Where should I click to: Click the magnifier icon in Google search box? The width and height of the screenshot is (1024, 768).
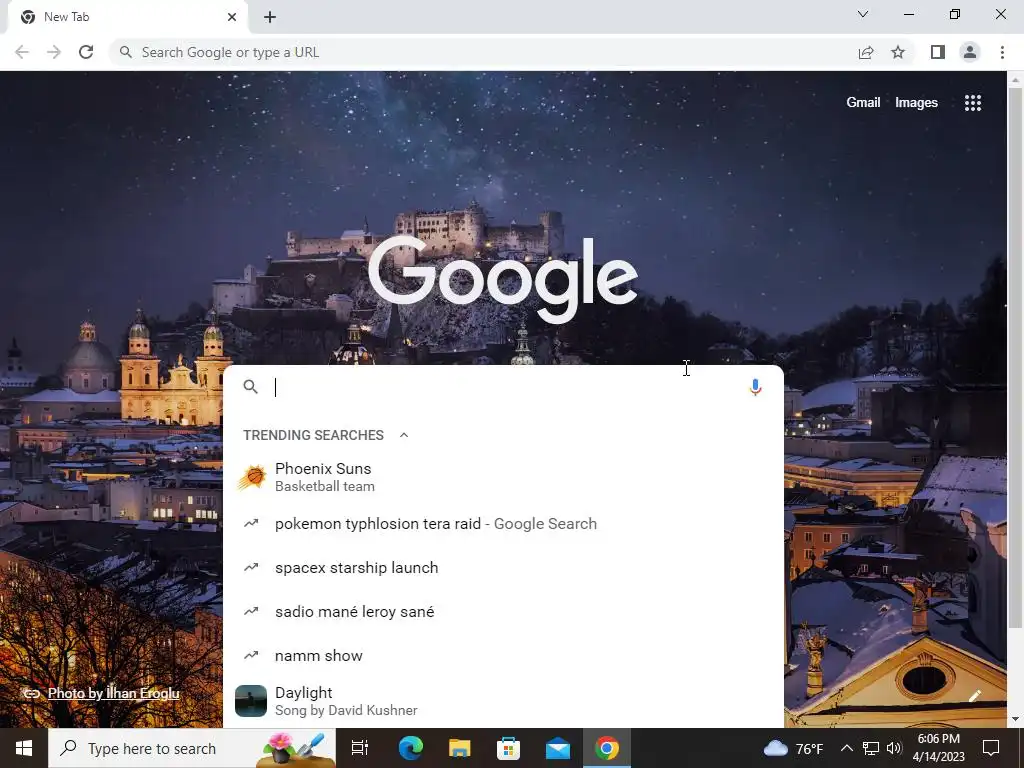point(250,387)
